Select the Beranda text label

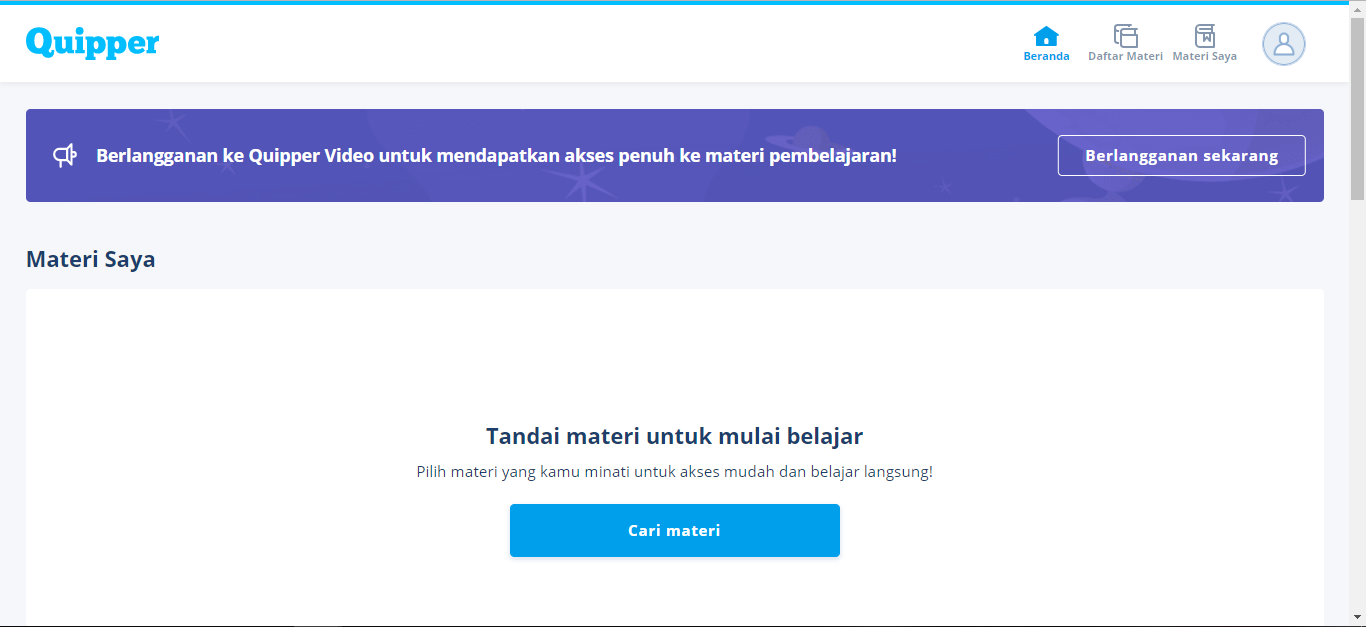[x=1046, y=57]
